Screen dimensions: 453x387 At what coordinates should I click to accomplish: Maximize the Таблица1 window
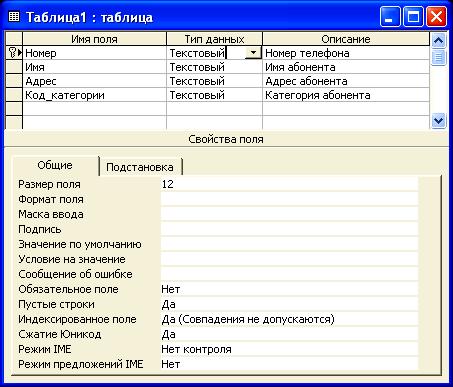(413, 17)
